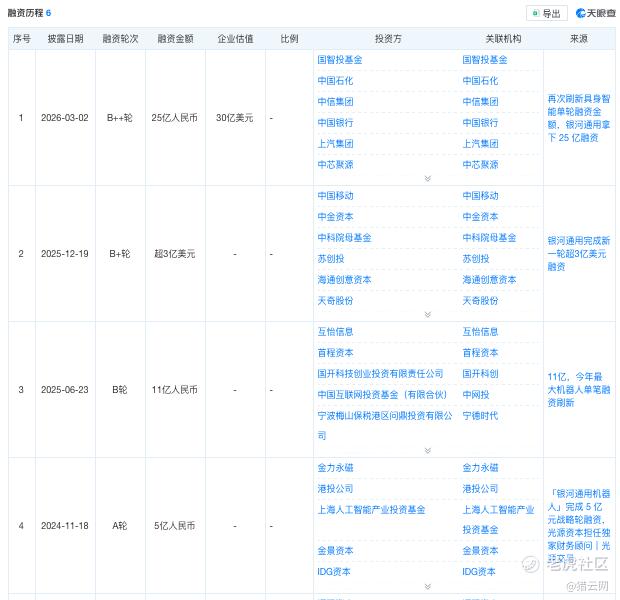This screenshot has height=600, width=620.
Task: Open 中国石化 in the 关联机构 column
Action: click(x=480, y=81)
